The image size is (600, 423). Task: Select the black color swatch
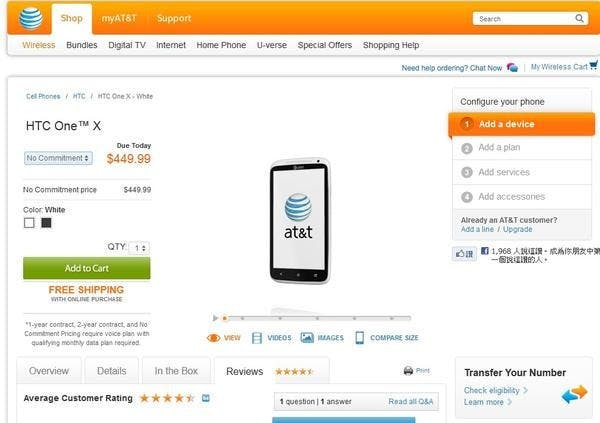coord(46,222)
